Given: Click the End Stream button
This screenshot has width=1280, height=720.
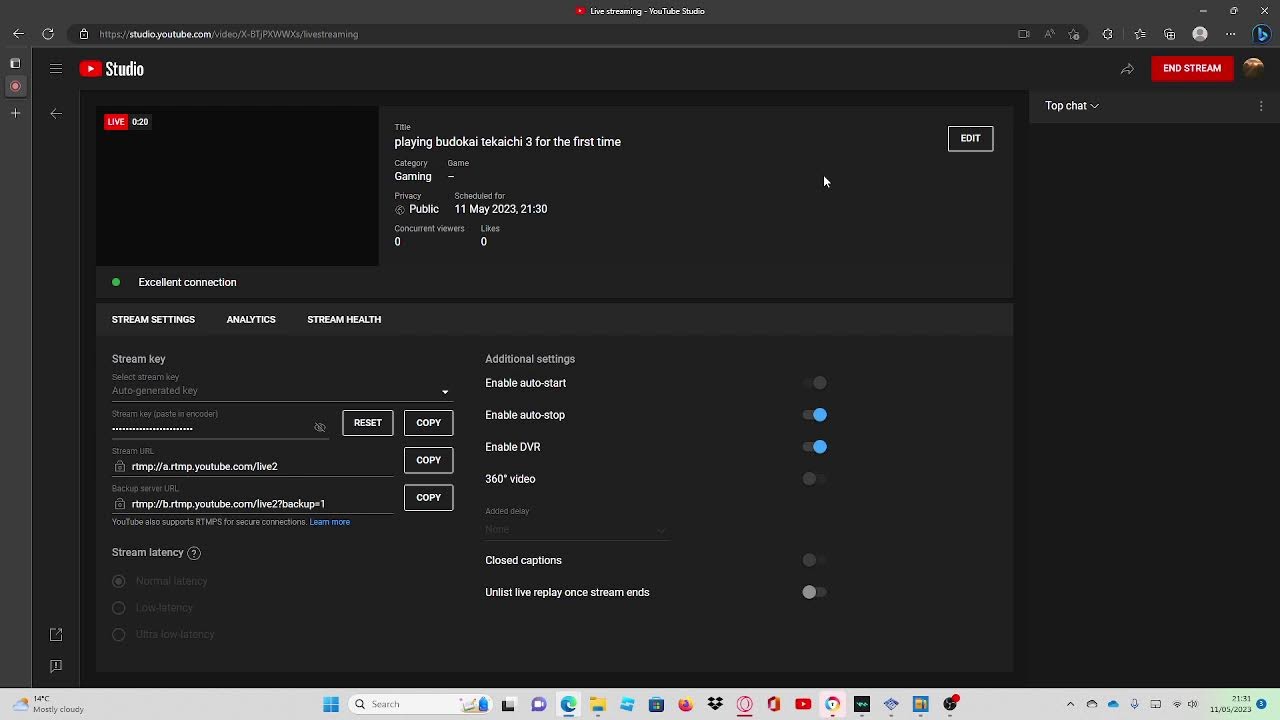Looking at the screenshot, I should pos(1192,69).
